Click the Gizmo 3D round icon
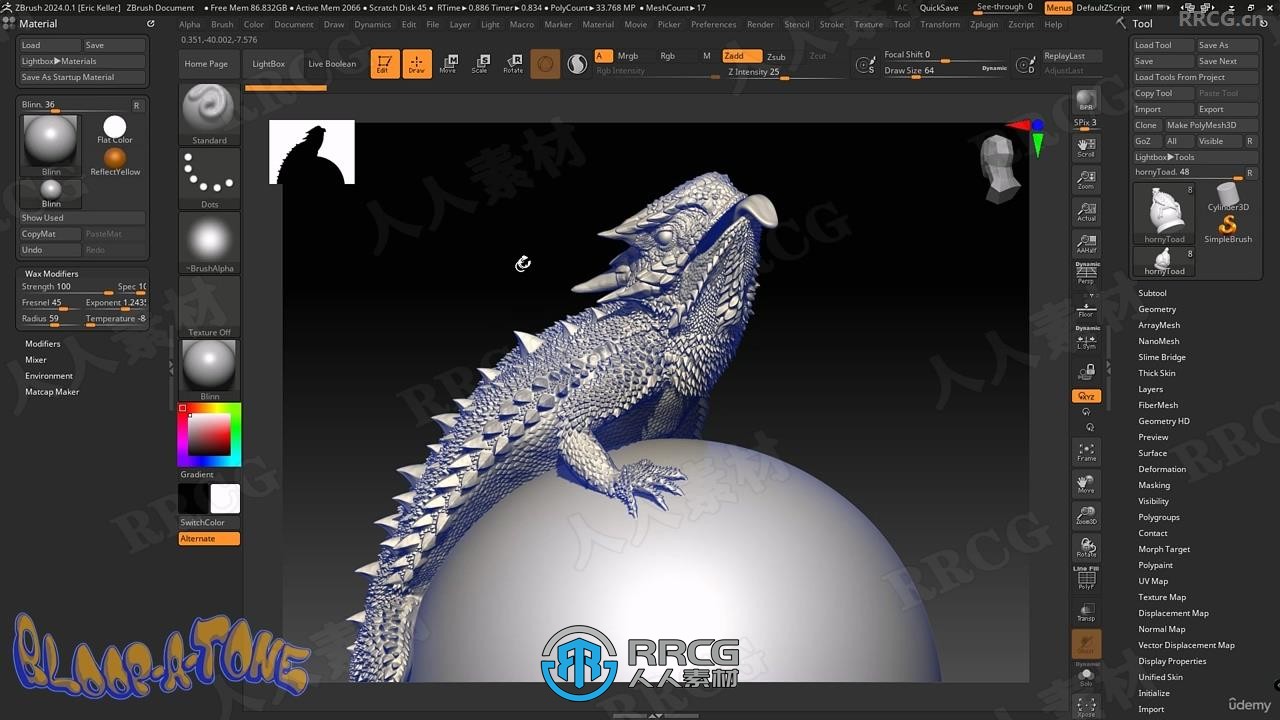 tap(545, 64)
